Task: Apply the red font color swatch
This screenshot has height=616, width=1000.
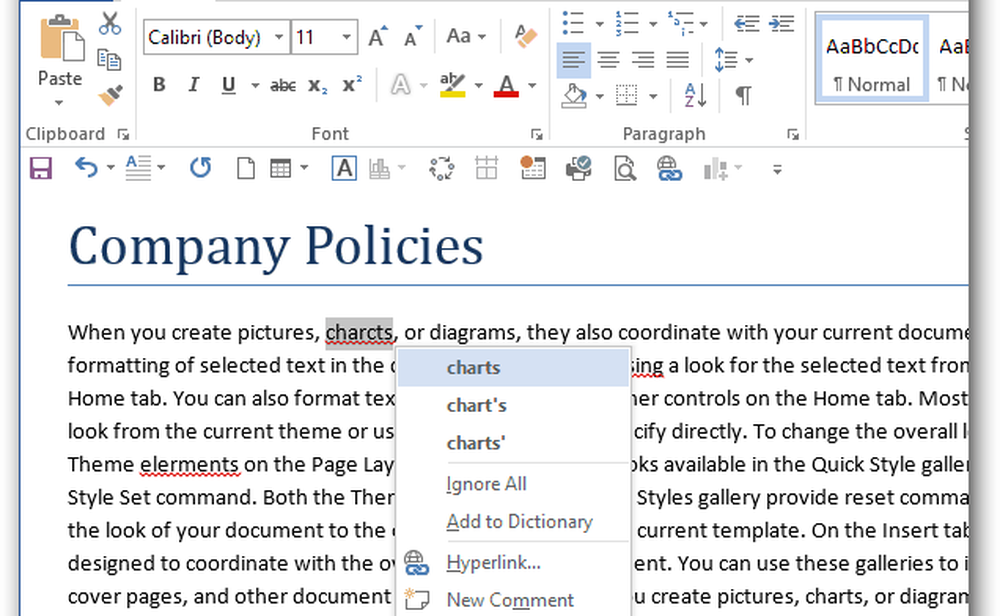Action: point(506,87)
